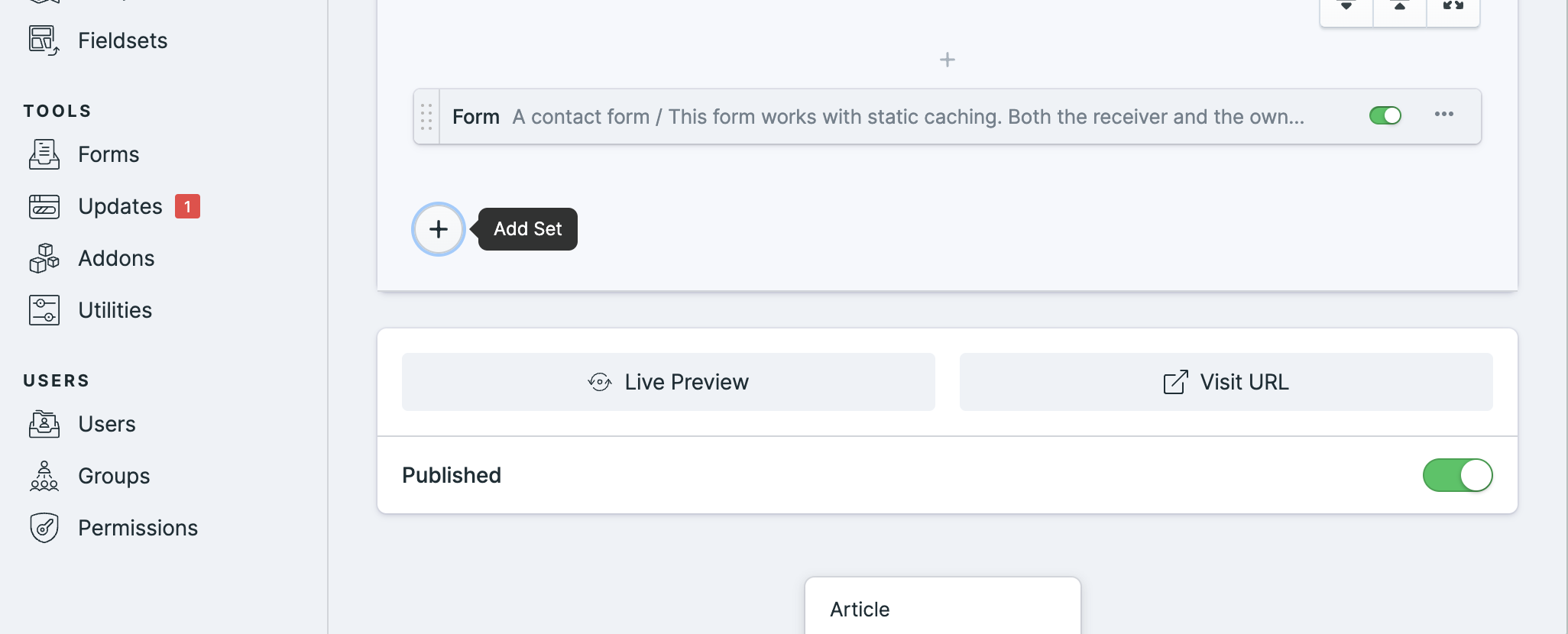The width and height of the screenshot is (1568, 634).
Task: Click the Forms inbox icon
Action: click(x=44, y=154)
